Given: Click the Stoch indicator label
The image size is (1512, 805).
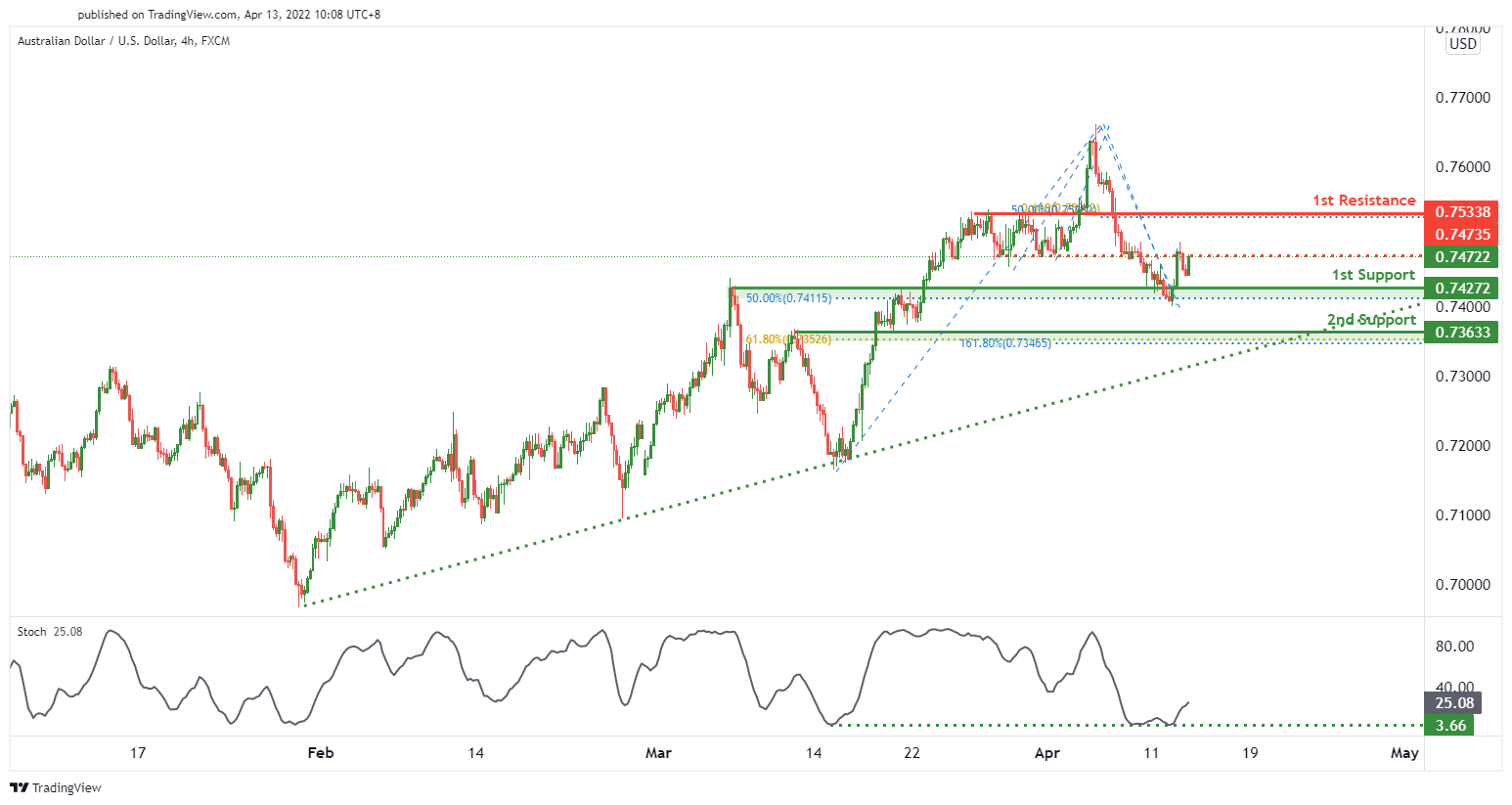Looking at the screenshot, I should pos(32,632).
